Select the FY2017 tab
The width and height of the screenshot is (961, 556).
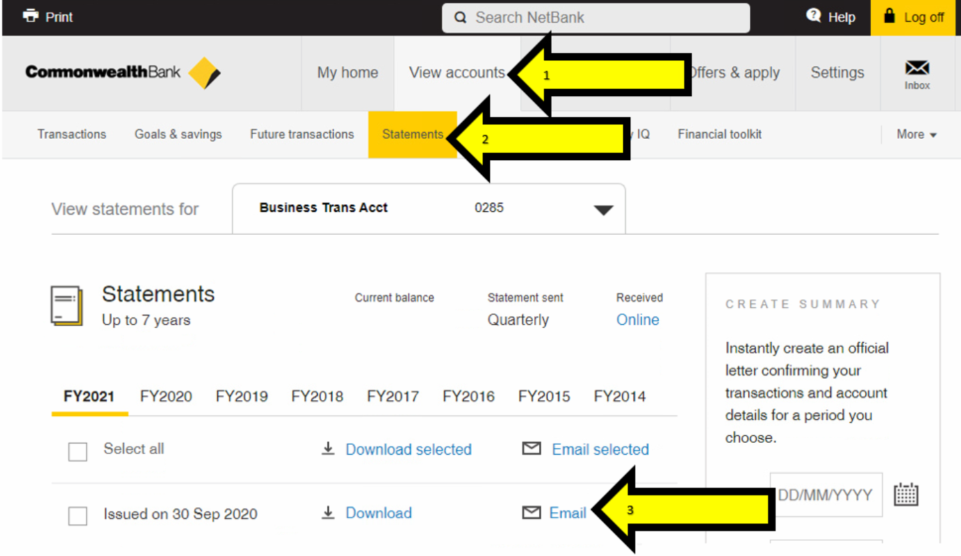point(393,397)
